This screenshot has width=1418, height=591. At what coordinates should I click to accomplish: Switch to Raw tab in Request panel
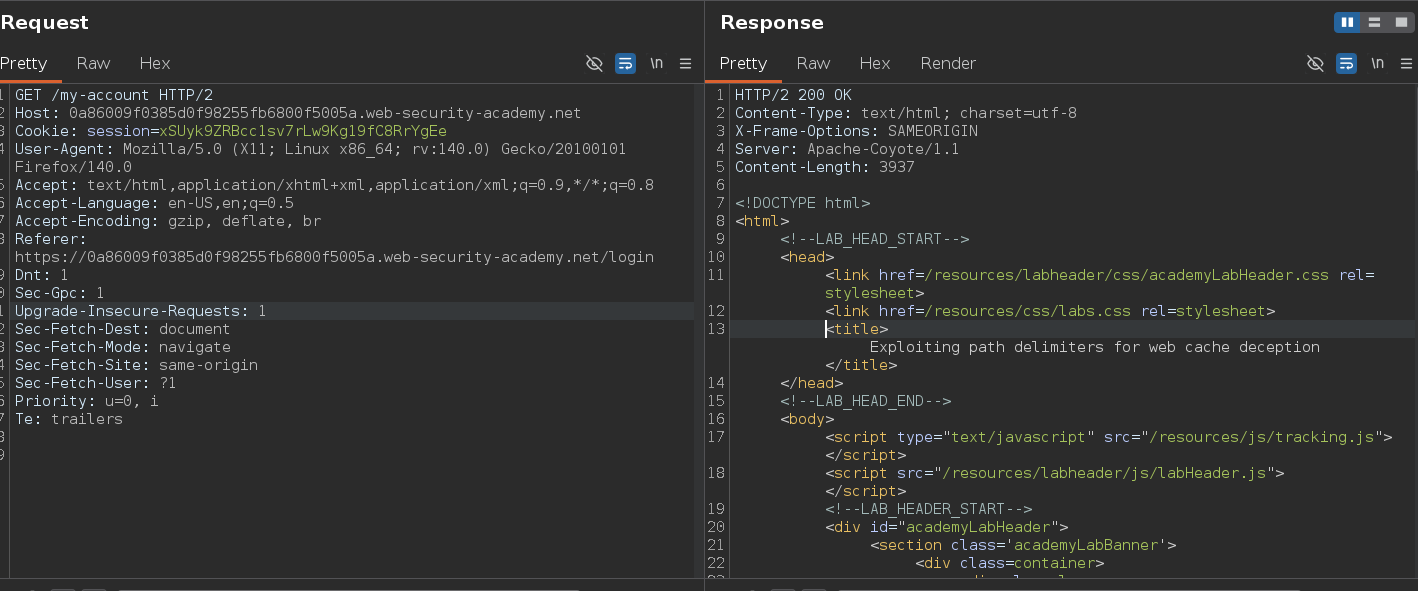(93, 63)
